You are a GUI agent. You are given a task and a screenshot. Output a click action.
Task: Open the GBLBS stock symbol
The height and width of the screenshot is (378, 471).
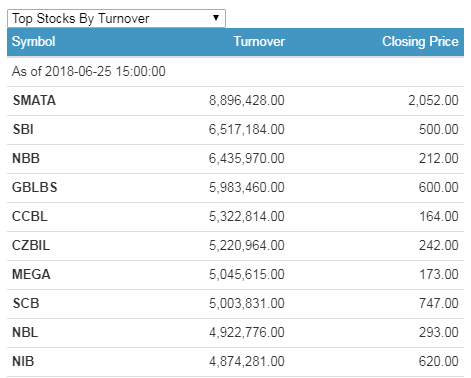pyautogui.click(x=35, y=187)
